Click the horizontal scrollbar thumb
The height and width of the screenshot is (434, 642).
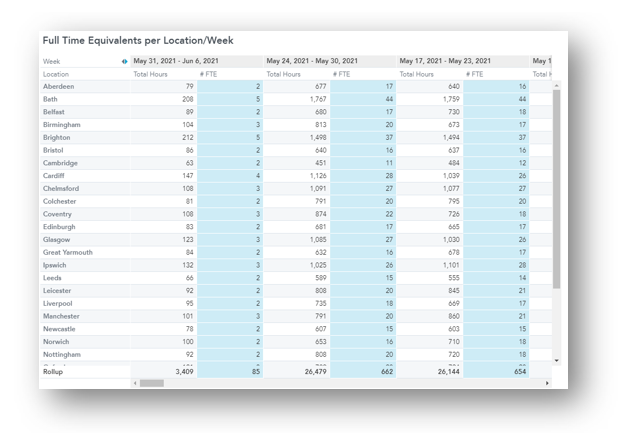click(151, 383)
